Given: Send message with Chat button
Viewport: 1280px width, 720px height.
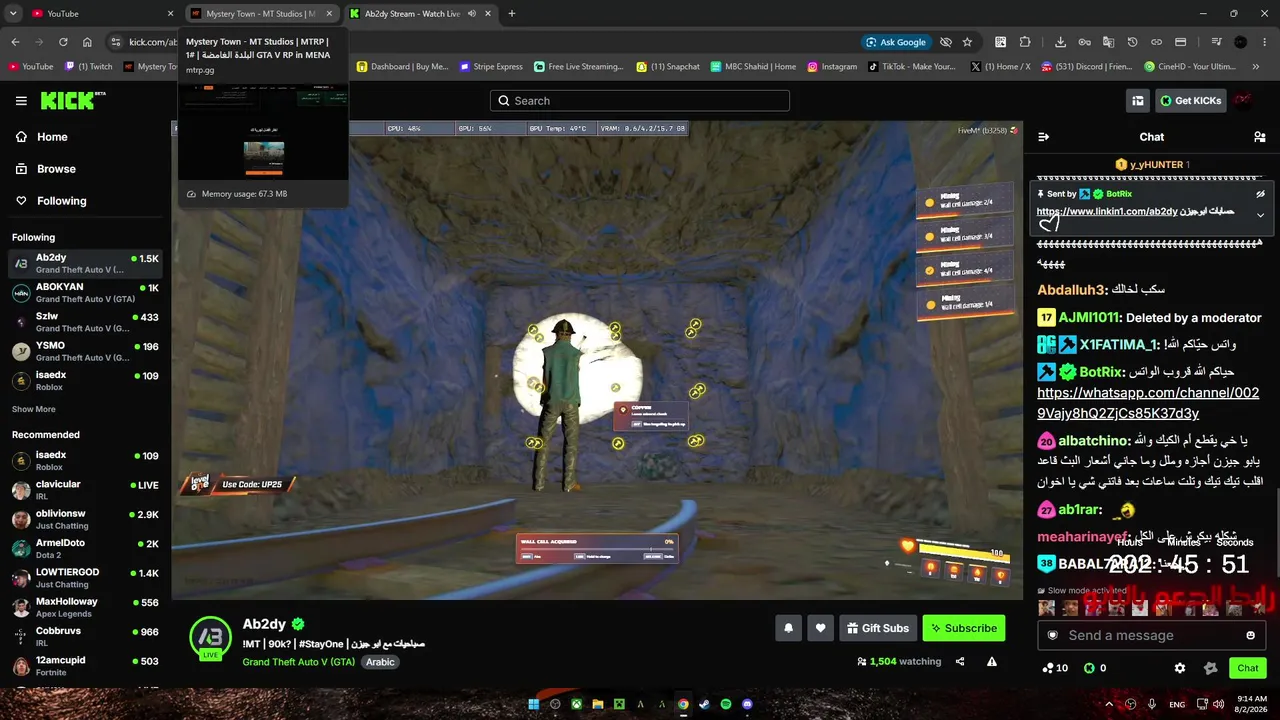Looking at the screenshot, I should click(1248, 668).
